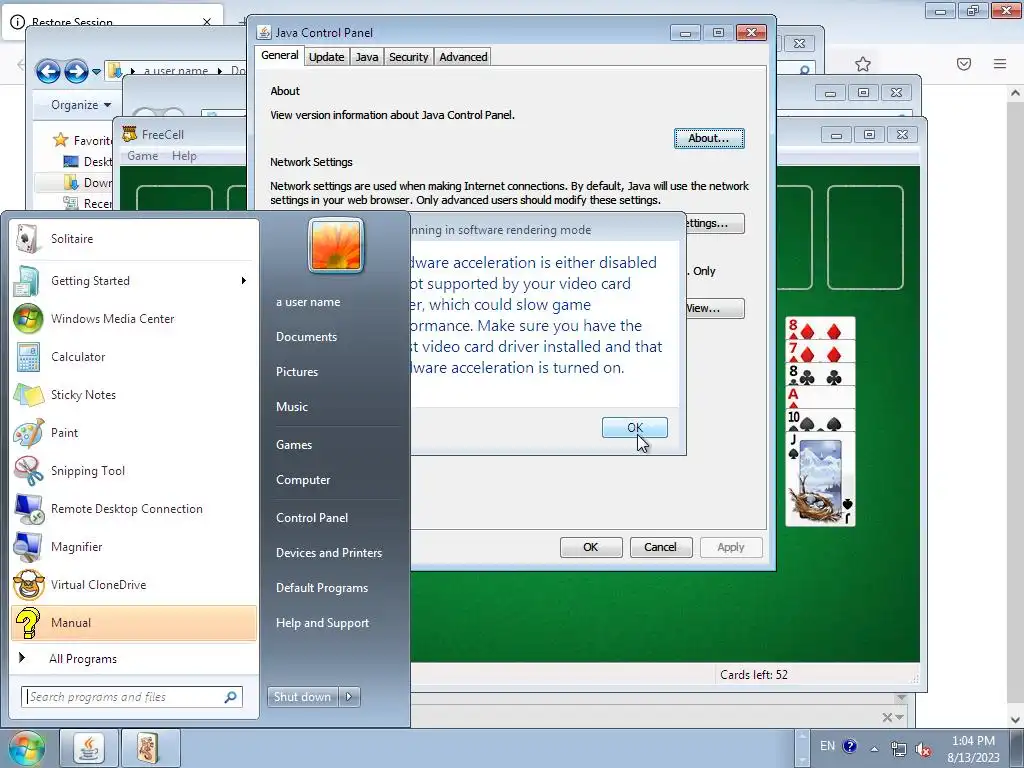
Task: Open Devices and Printers
Action: [x=329, y=553]
